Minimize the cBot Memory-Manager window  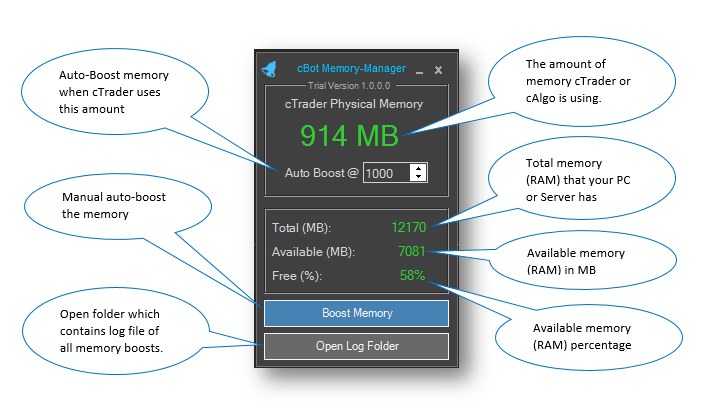point(419,72)
